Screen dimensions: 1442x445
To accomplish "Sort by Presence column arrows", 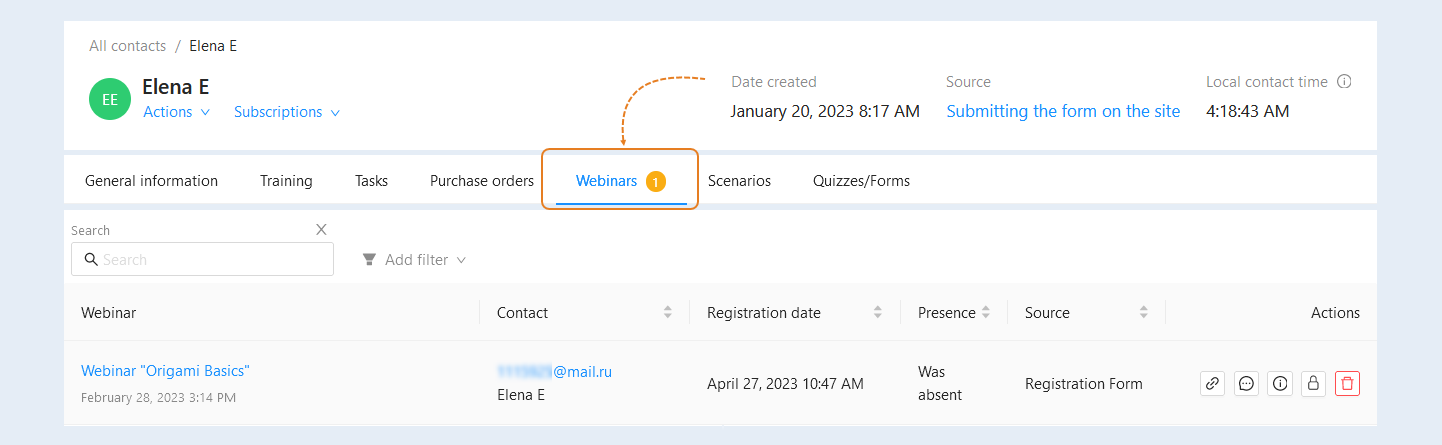I will (985, 313).
